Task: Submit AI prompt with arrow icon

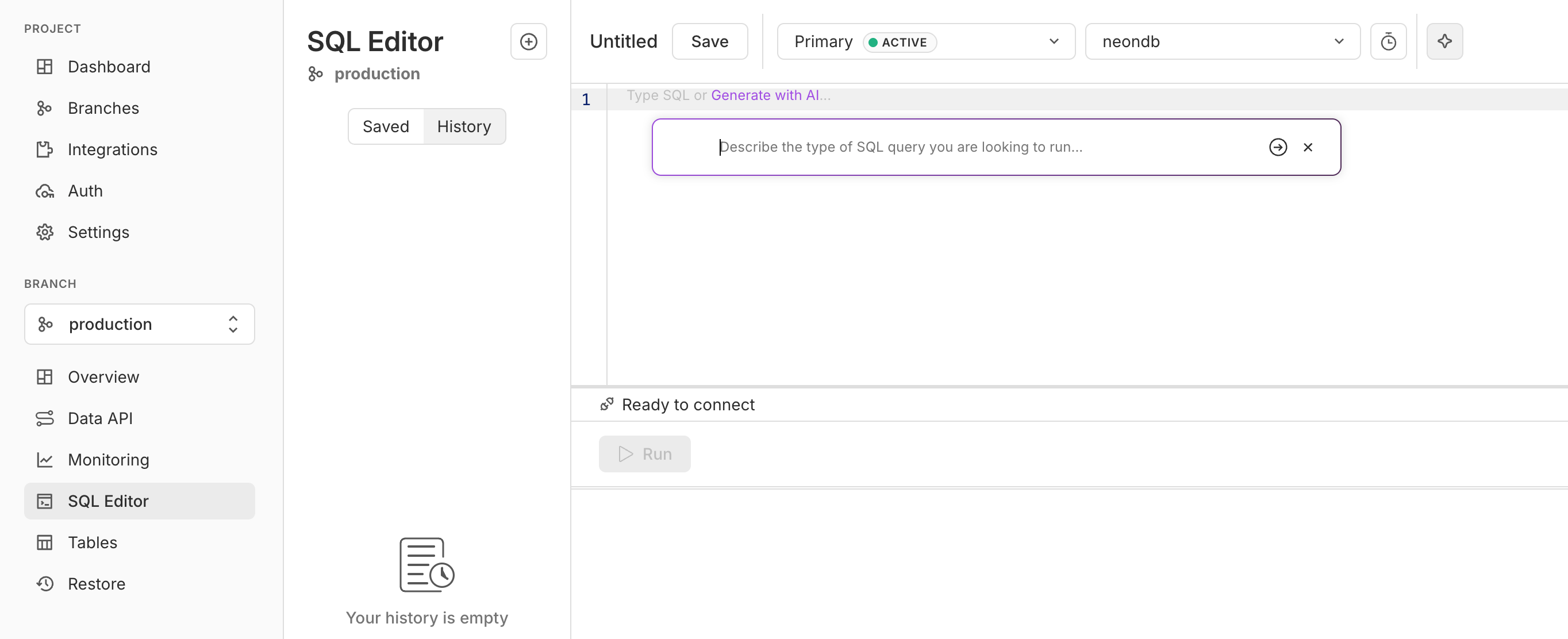Action: (1277, 147)
